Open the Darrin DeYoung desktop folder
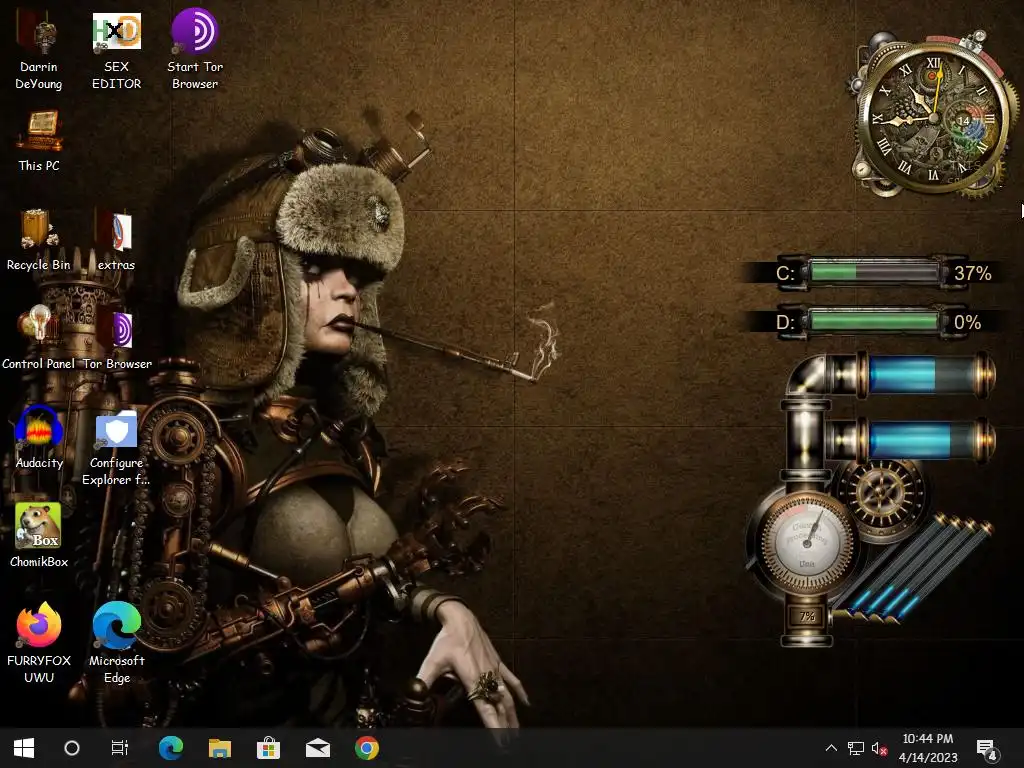This screenshot has width=1024, height=768. tap(39, 51)
